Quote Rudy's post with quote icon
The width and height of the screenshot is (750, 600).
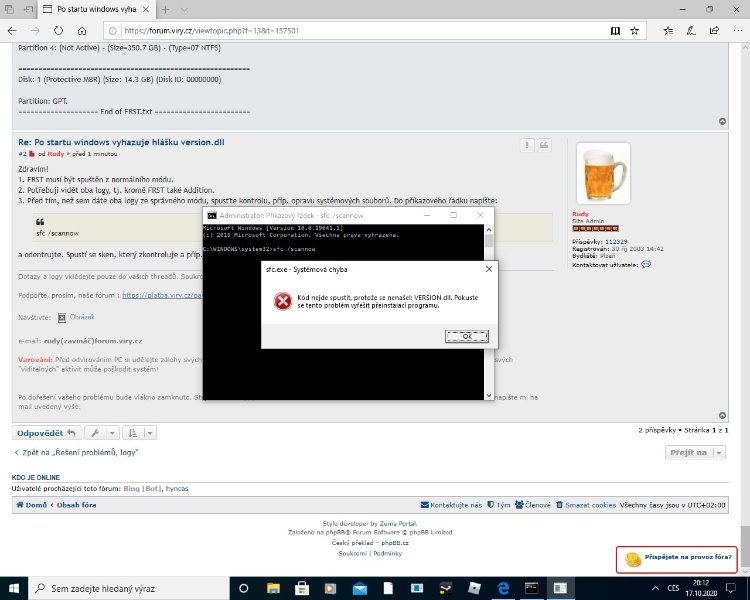pos(544,145)
